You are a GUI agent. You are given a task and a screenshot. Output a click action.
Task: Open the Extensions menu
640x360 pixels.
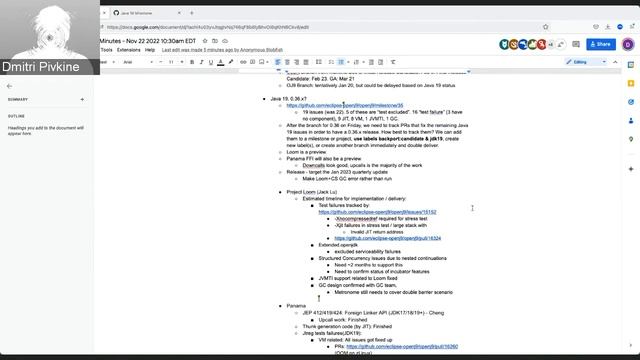point(129,50)
